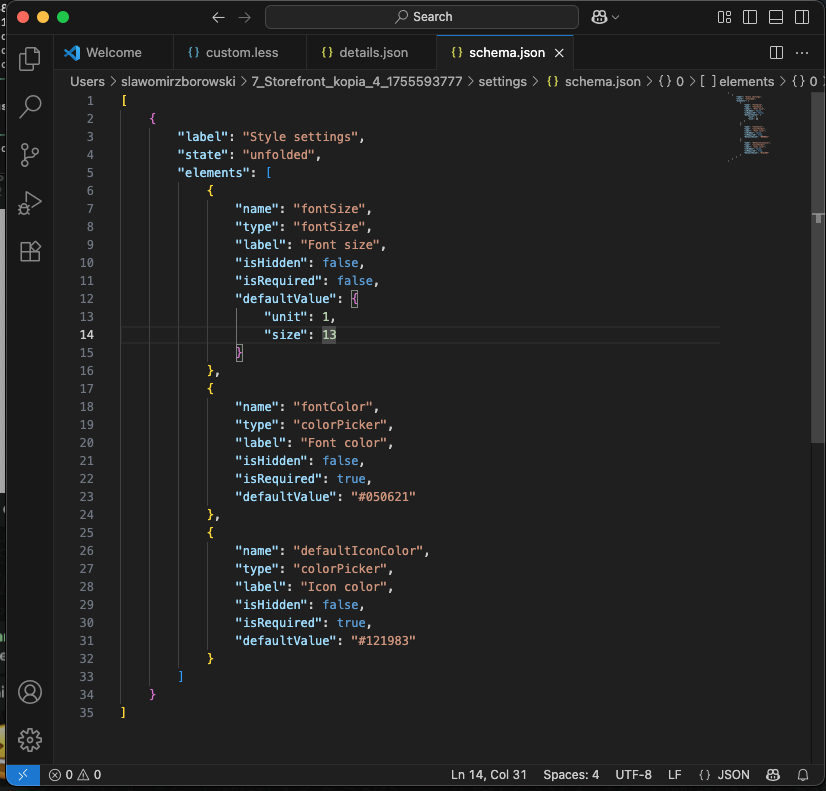The height and width of the screenshot is (791, 826).
Task: Click the minimap code overview
Action: click(x=750, y=125)
